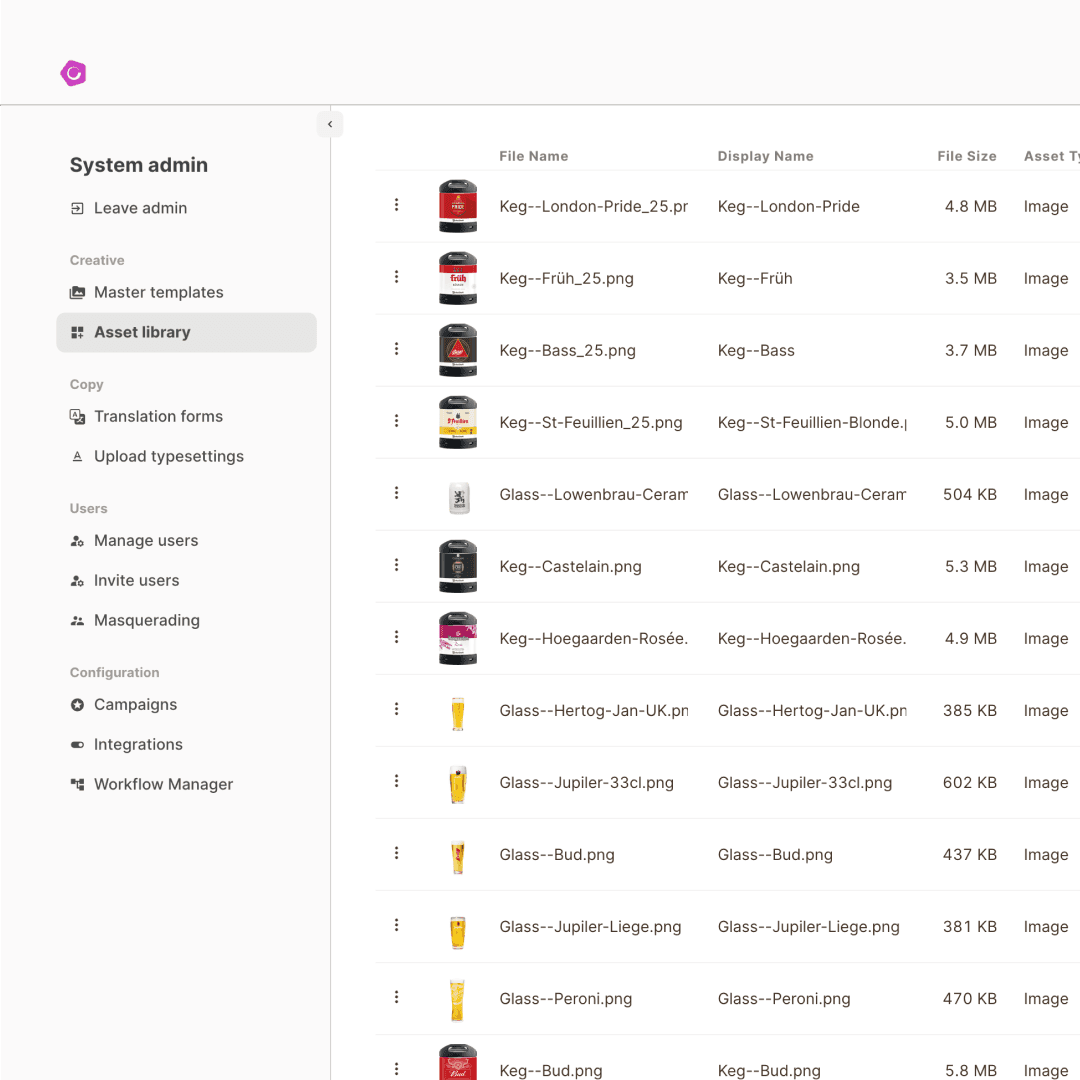The height and width of the screenshot is (1080, 1080).
Task: Click the Campaigns compass icon
Action: click(78, 704)
